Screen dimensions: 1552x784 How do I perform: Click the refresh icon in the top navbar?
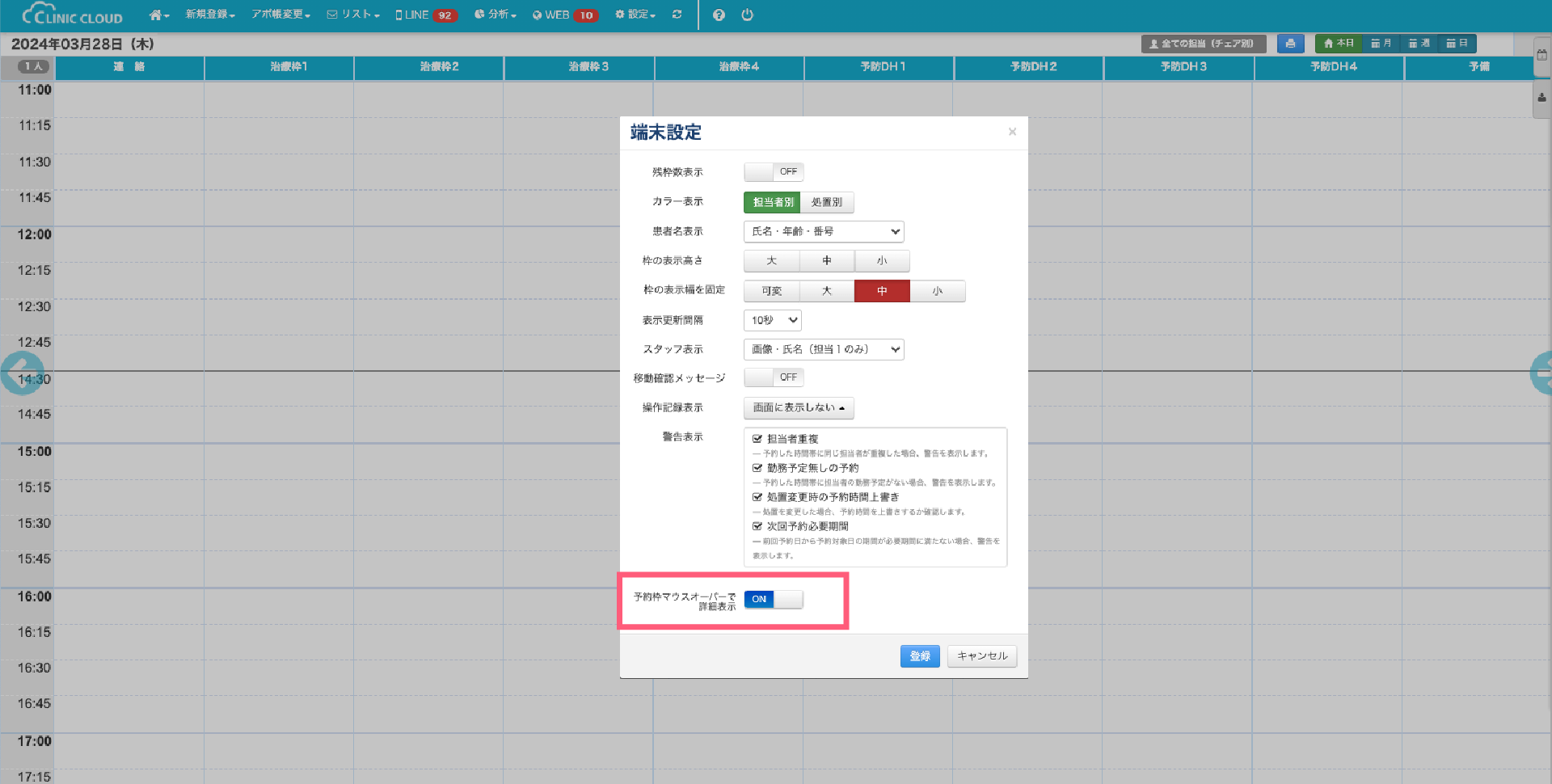(x=677, y=15)
